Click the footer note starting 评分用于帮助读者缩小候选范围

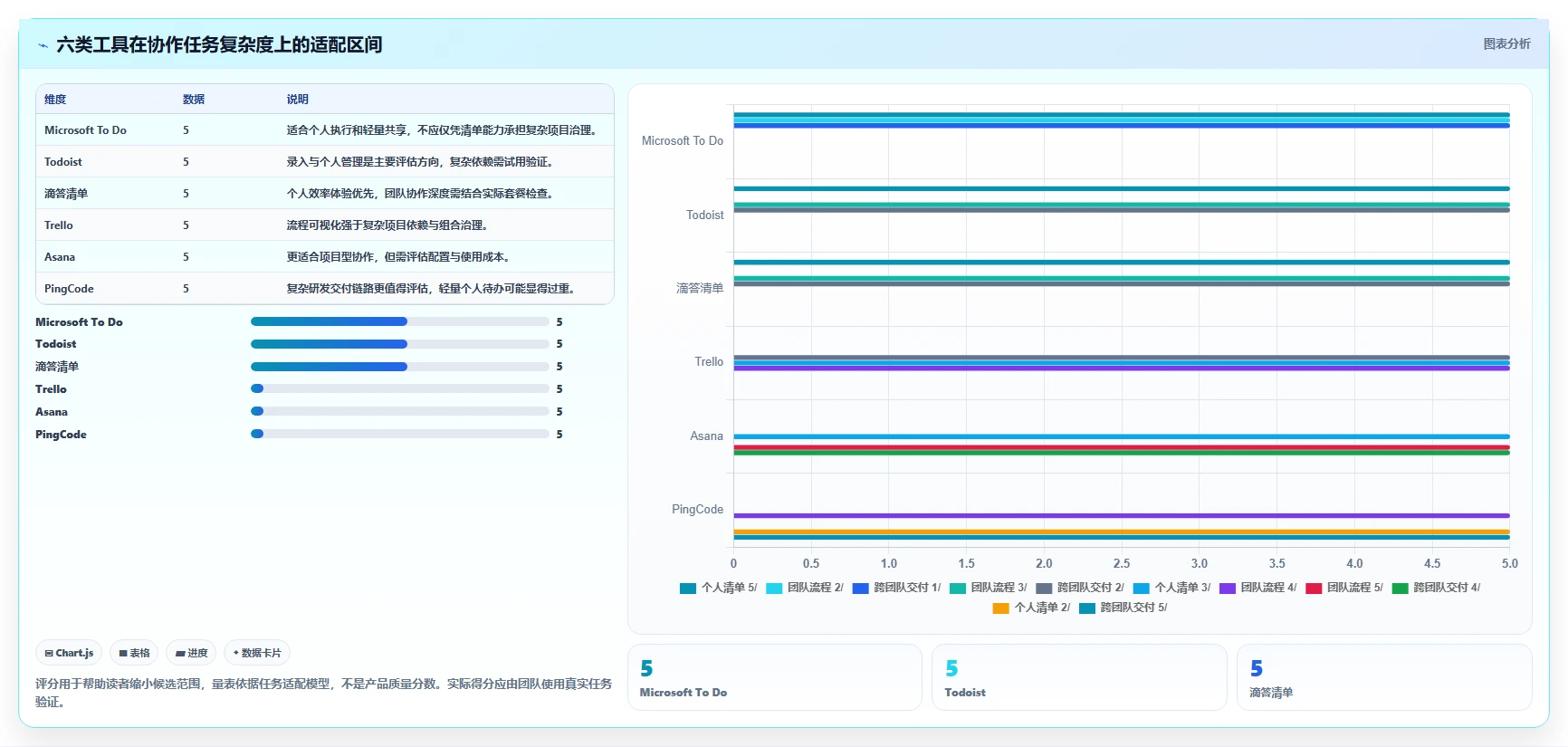click(x=324, y=693)
